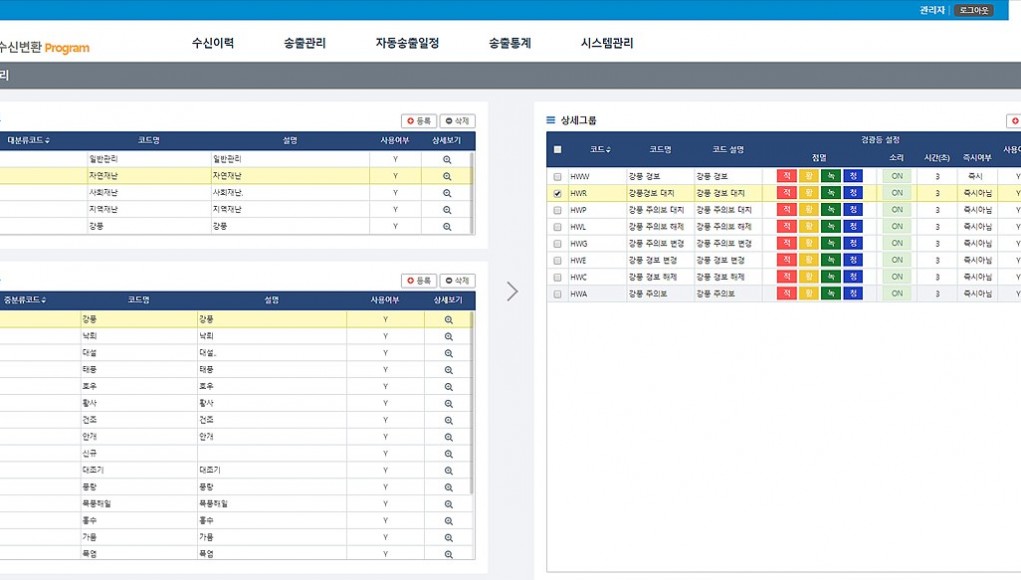
Task: Click the 상세그룹 list icon
Action: click(x=550, y=120)
